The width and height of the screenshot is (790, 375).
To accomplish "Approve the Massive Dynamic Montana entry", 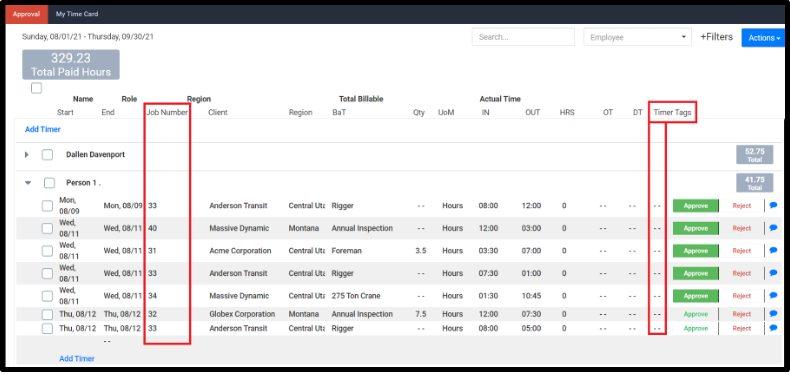I will [x=696, y=228].
